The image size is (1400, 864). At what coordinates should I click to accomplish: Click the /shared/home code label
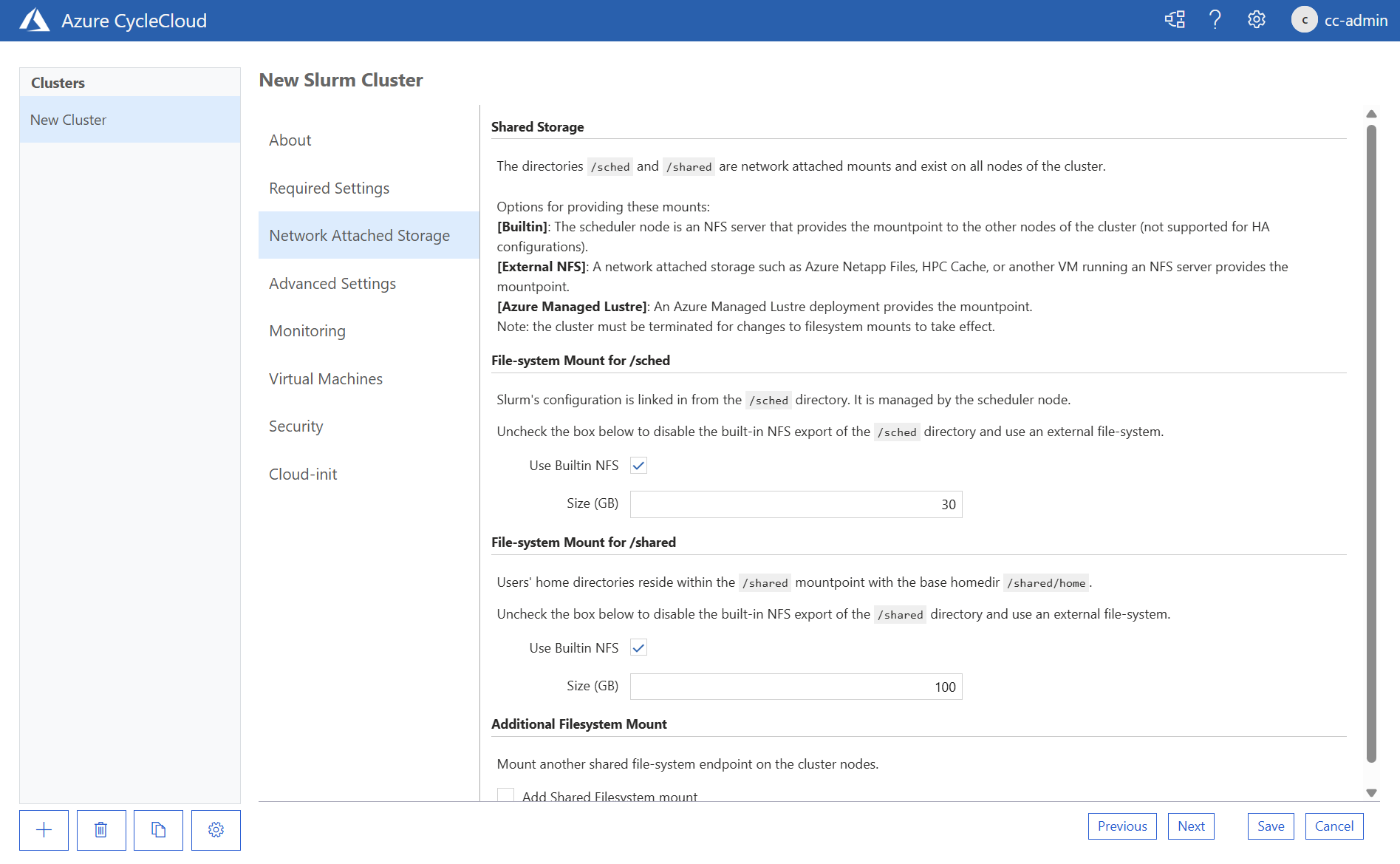coord(1046,583)
